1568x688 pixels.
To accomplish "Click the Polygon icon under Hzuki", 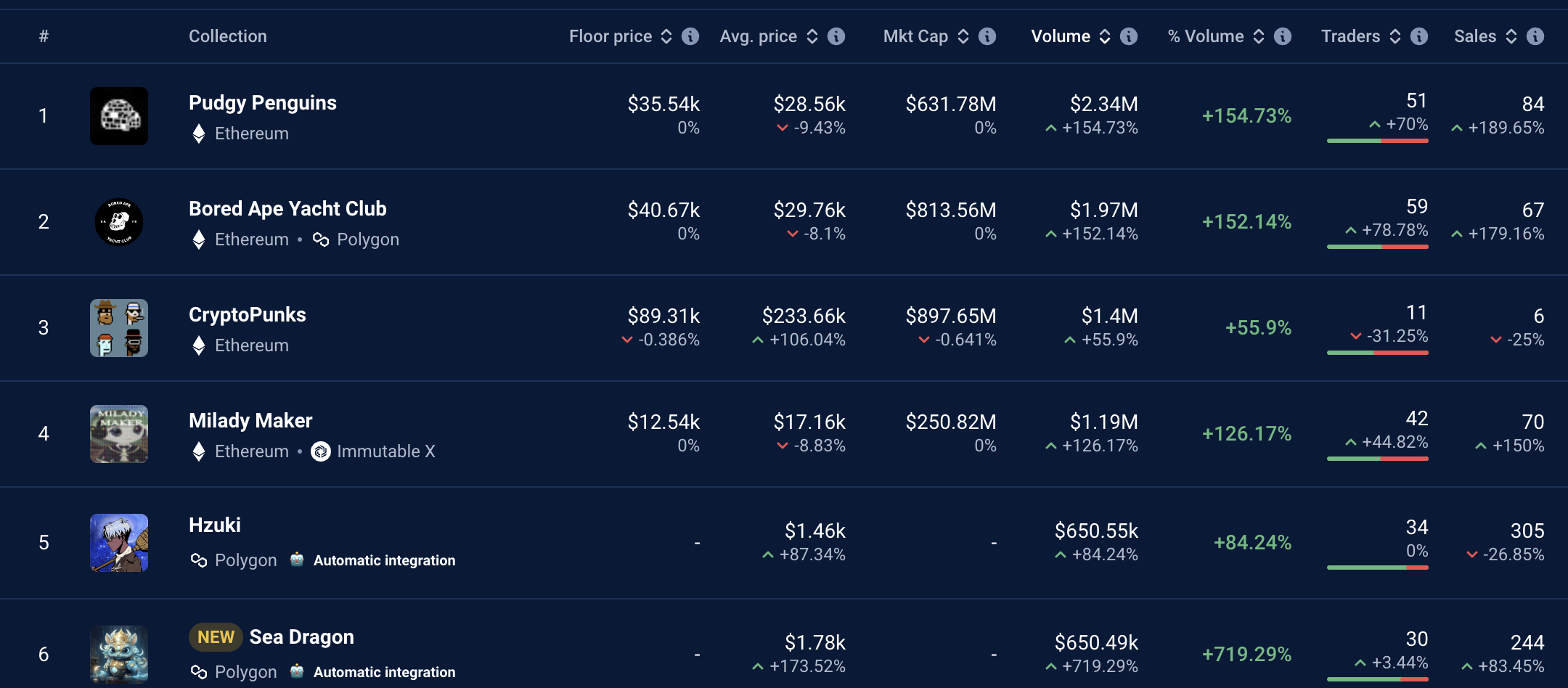I will pyautogui.click(x=199, y=560).
